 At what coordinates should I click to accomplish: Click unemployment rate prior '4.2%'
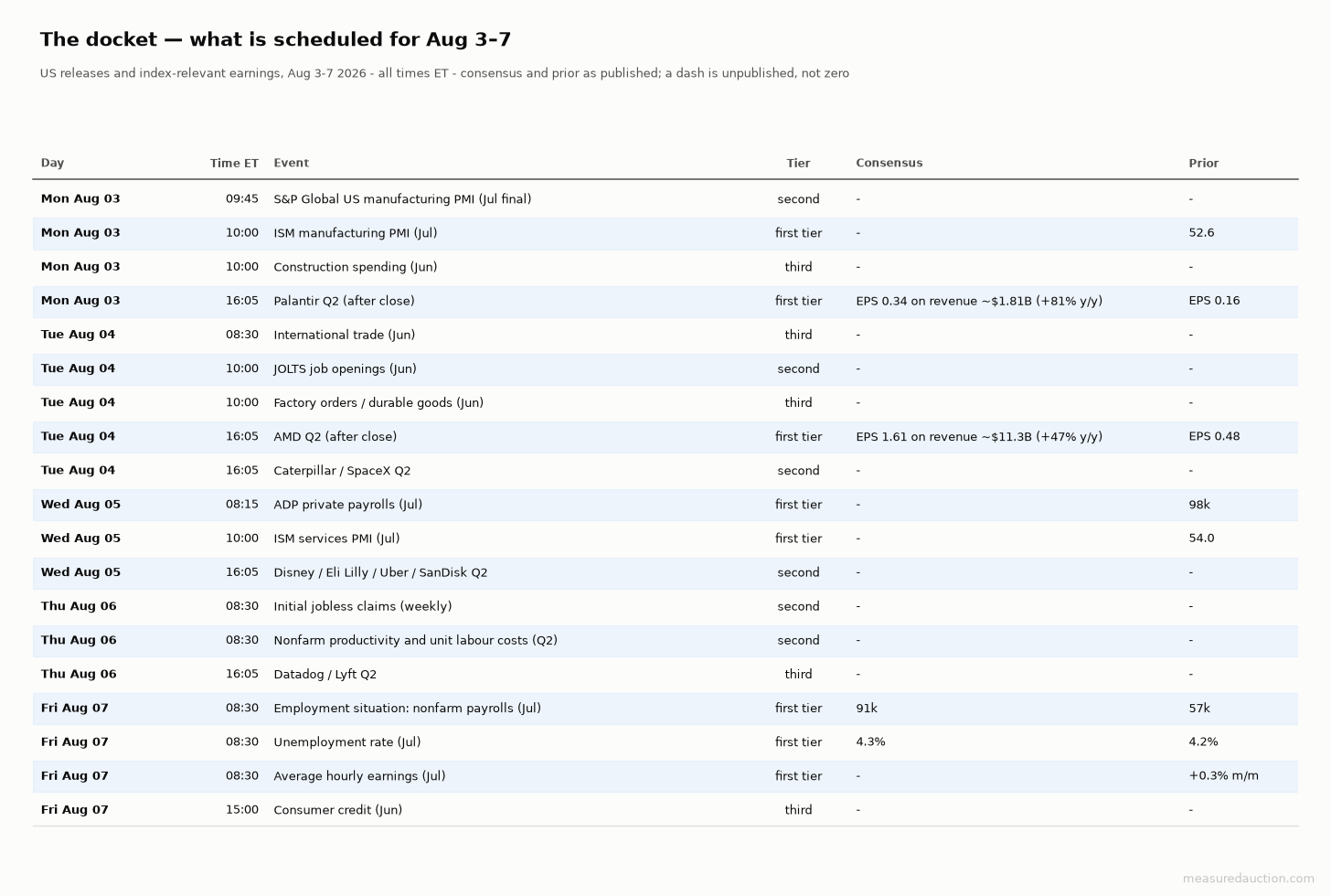click(1203, 741)
